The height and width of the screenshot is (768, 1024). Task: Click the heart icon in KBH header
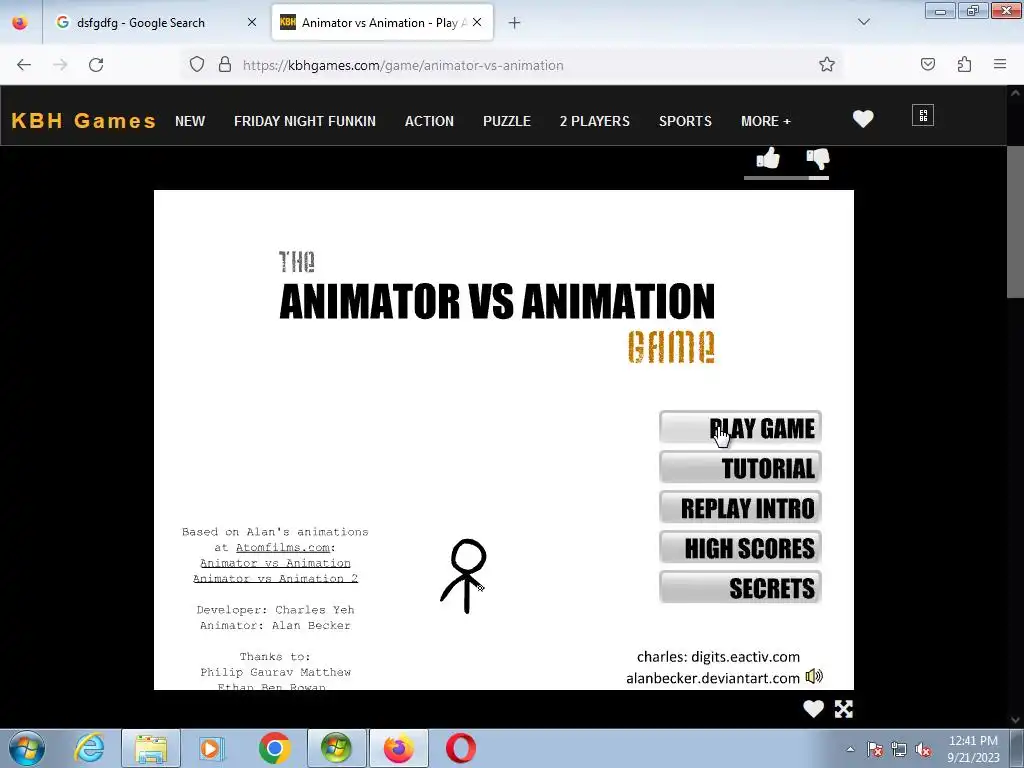(x=863, y=119)
